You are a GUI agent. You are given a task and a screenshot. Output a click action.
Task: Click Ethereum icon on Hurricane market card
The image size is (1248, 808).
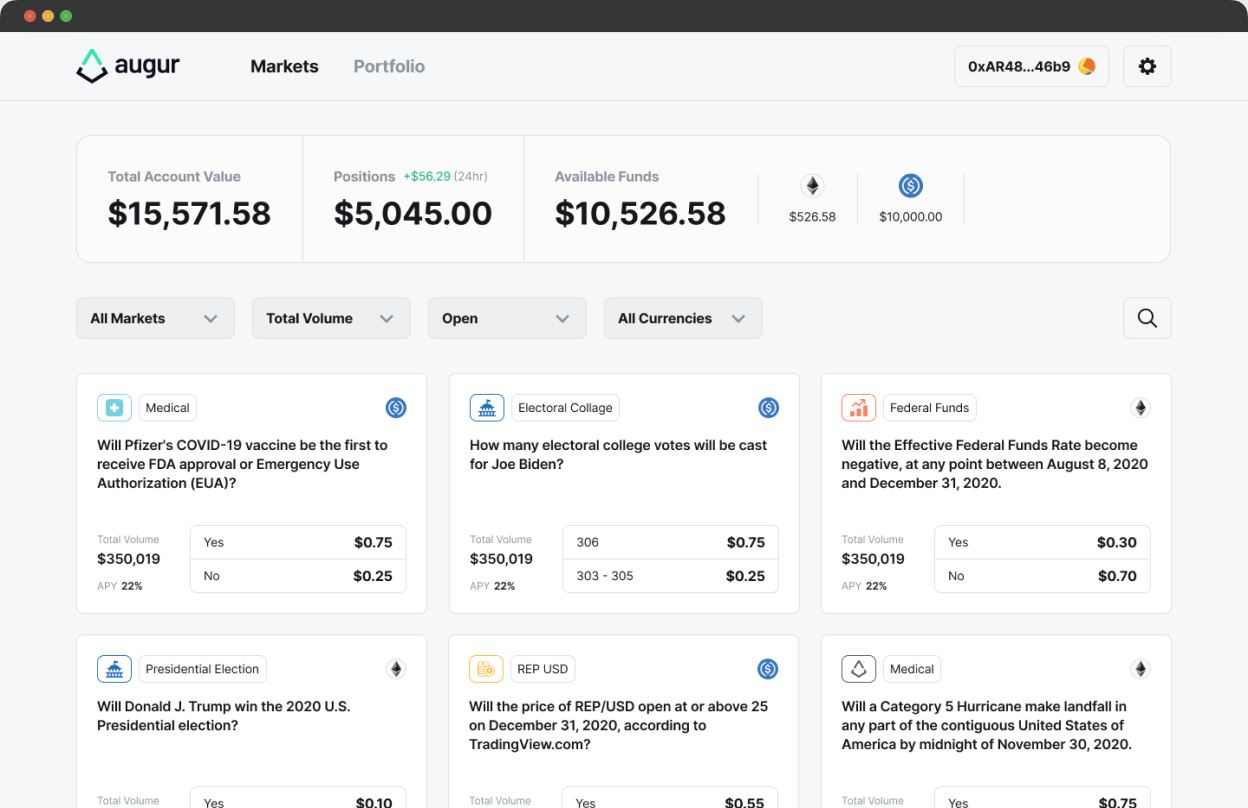(1140, 669)
